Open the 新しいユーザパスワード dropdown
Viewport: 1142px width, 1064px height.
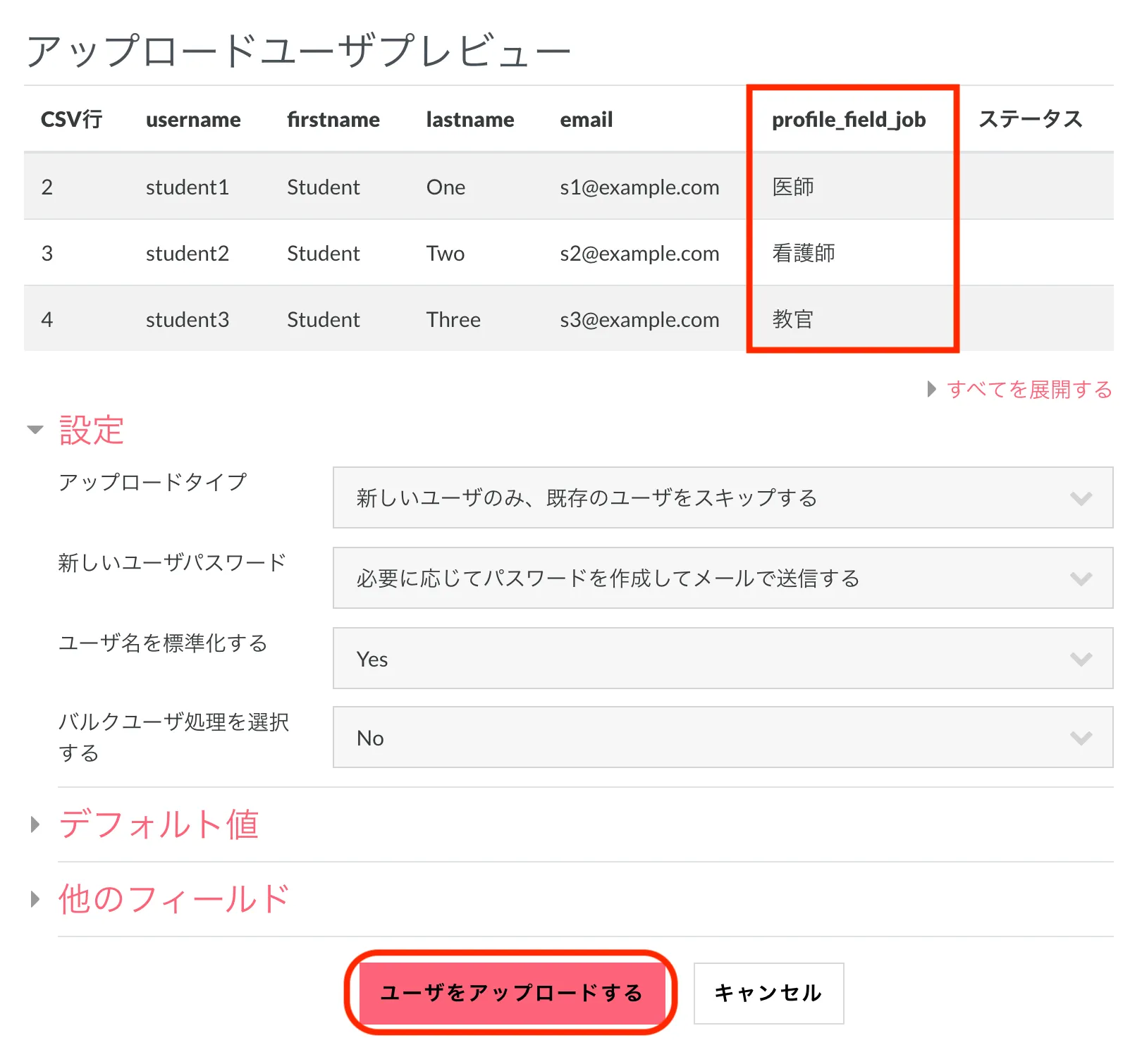click(722, 578)
